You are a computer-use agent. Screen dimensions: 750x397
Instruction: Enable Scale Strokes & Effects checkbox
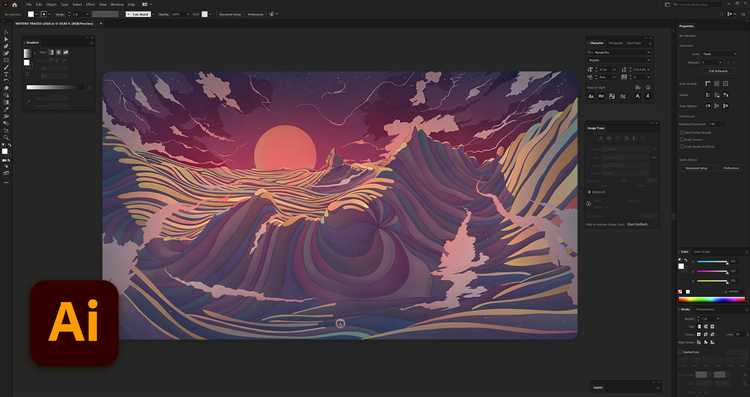click(682, 146)
